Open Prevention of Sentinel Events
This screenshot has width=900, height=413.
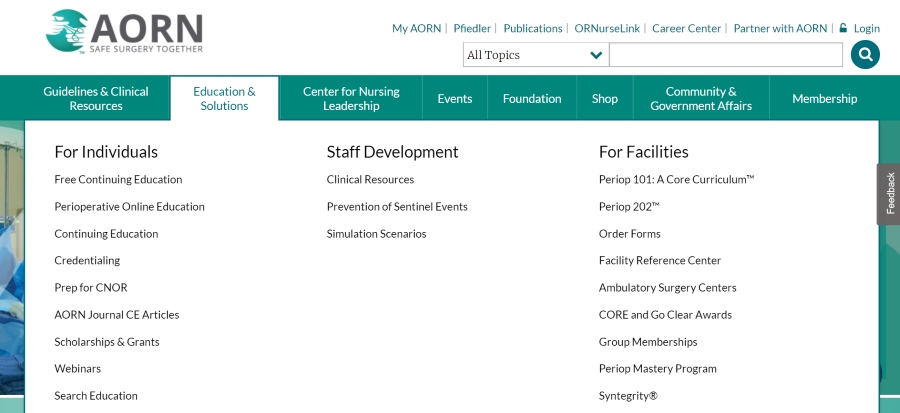point(397,206)
